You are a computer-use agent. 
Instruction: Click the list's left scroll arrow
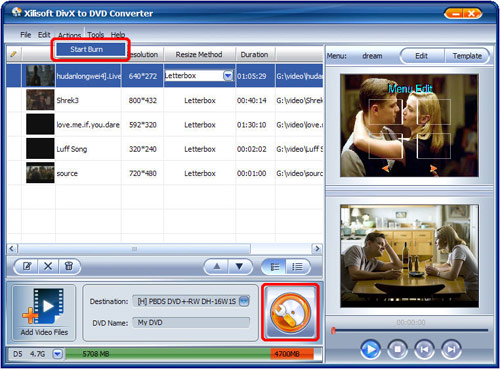point(12,249)
